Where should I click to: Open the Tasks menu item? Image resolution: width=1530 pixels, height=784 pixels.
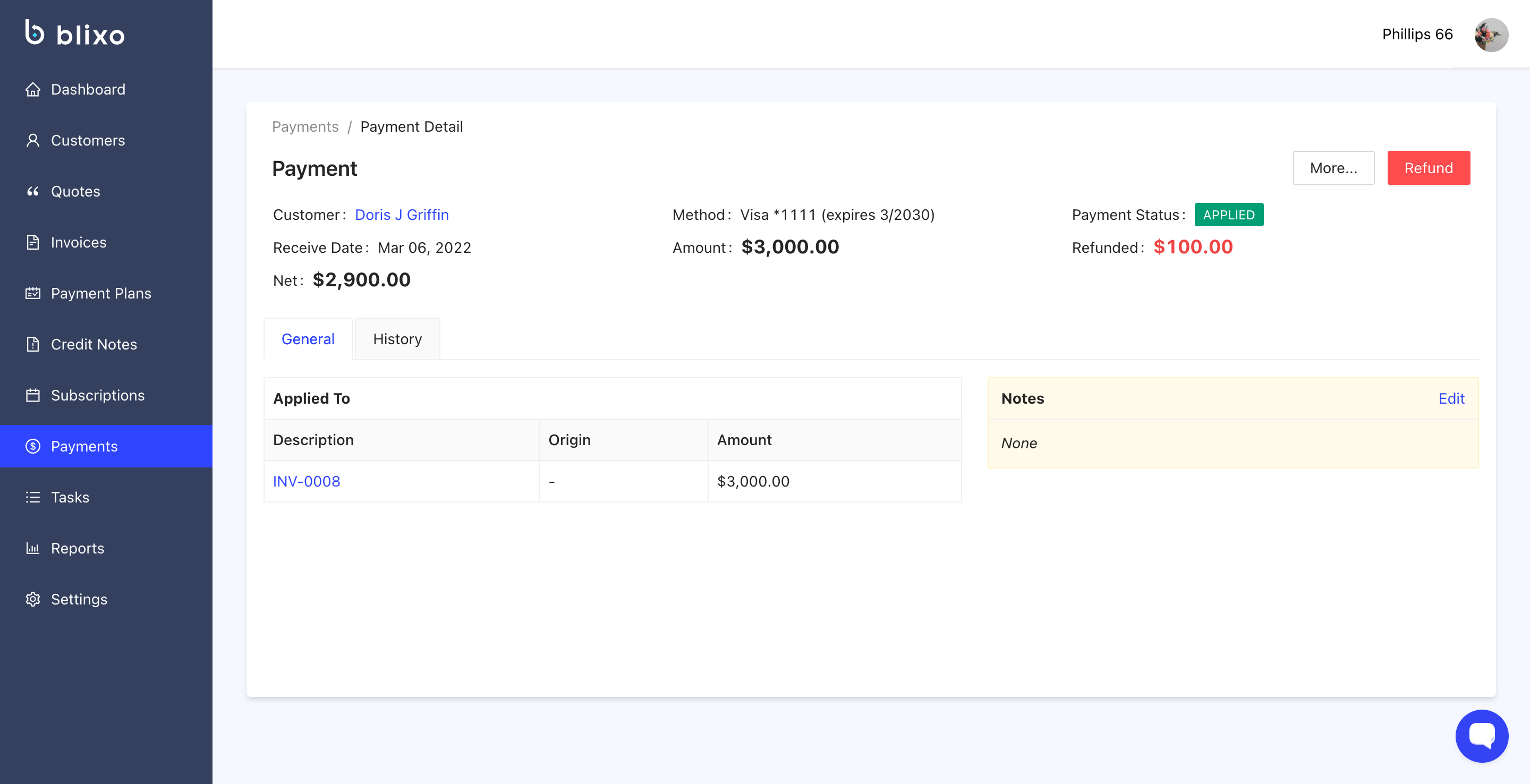(x=70, y=497)
